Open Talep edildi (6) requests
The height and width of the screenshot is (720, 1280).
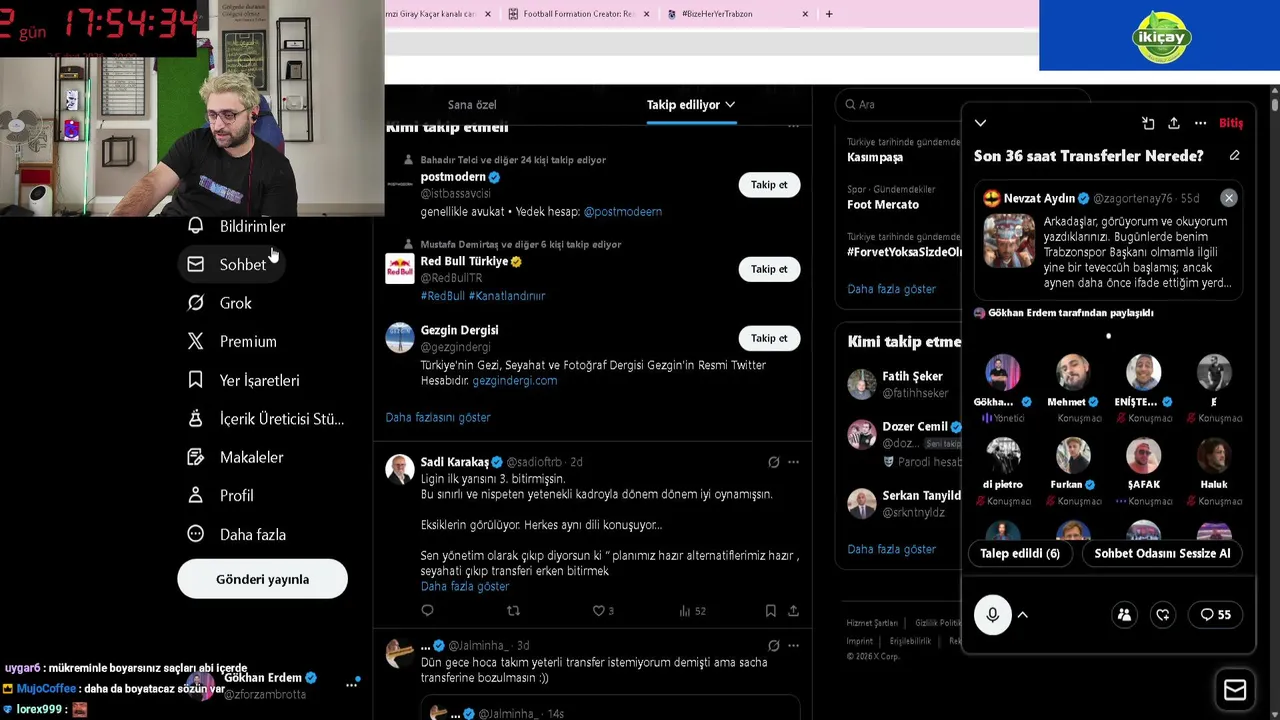(x=1020, y=553)
